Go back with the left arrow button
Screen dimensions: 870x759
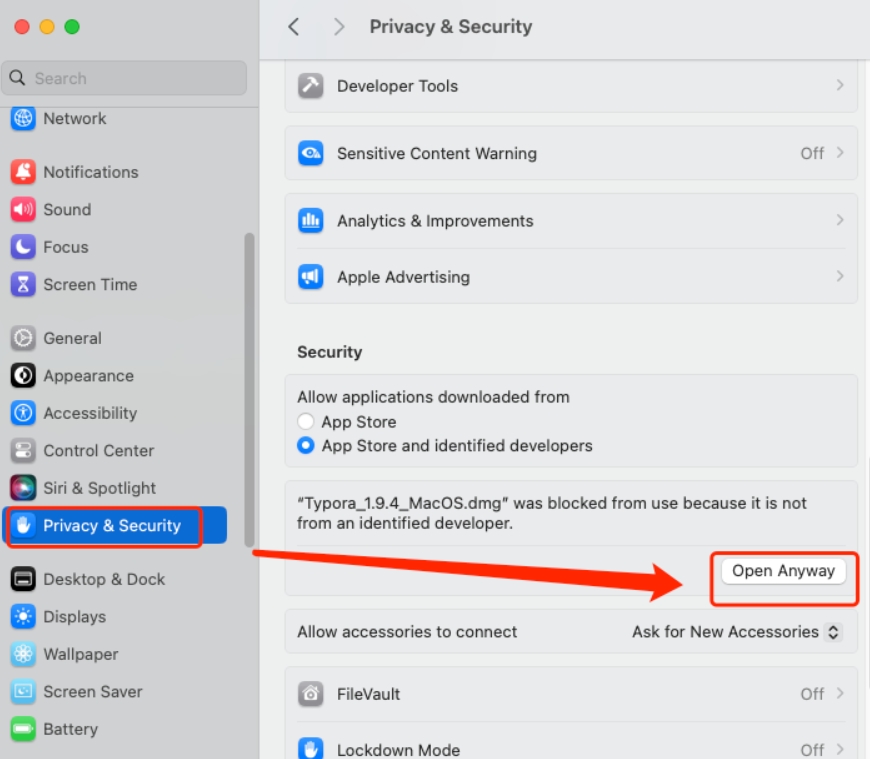(x=293, y=27)
